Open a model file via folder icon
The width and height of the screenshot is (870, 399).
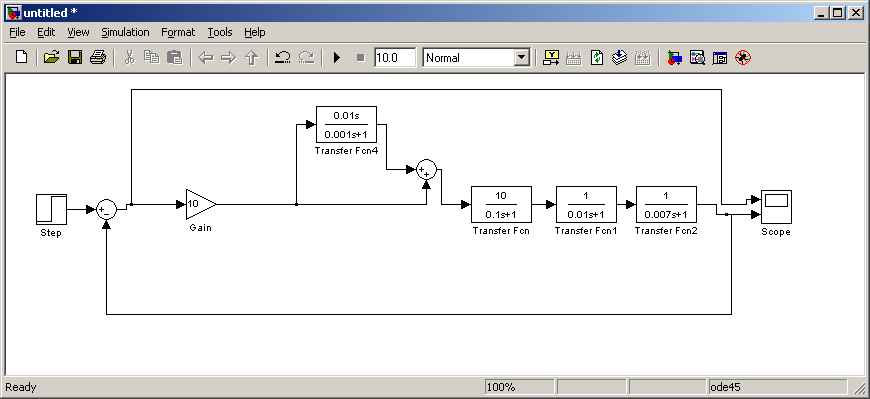(51, 57)
